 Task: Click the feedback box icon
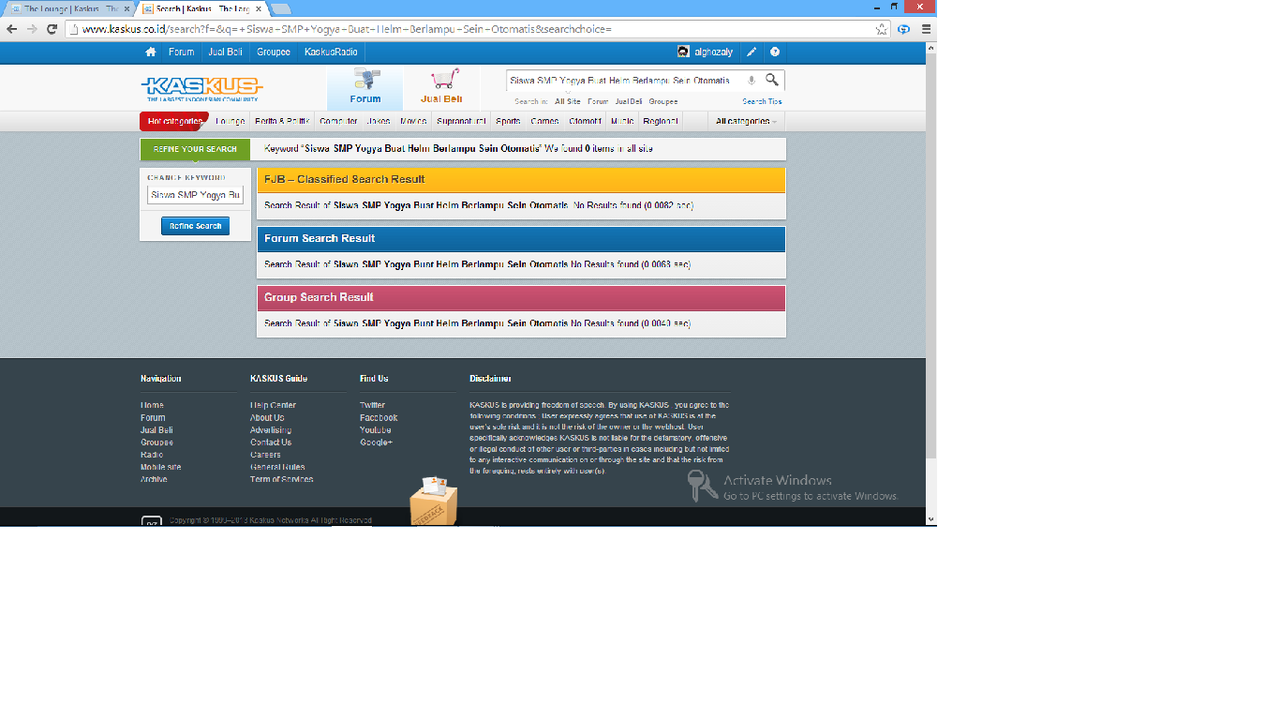(434, 501)
